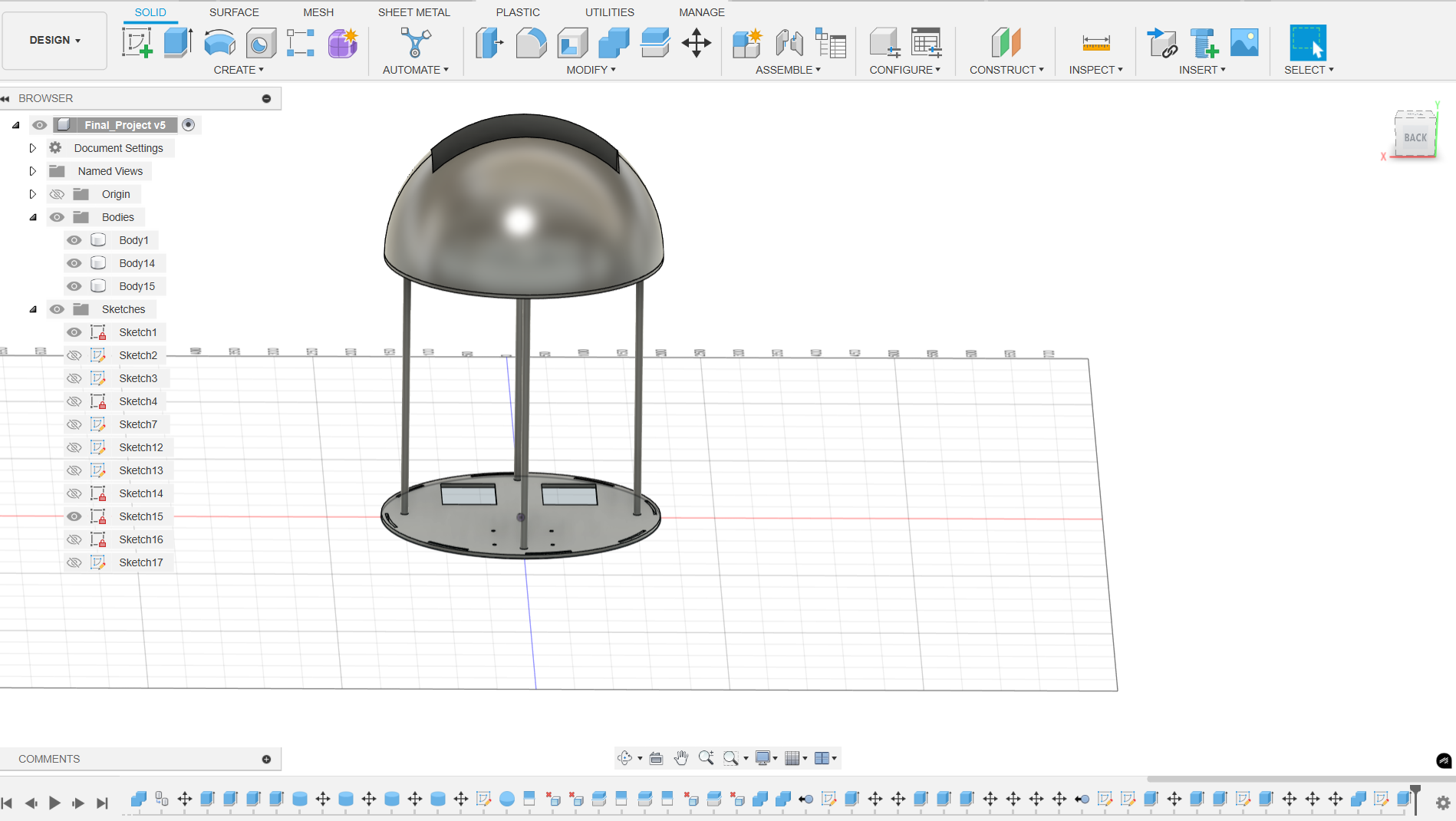1456x821 pixels.
Task: Open the SURFACE tab
Action: coord(234,12)
